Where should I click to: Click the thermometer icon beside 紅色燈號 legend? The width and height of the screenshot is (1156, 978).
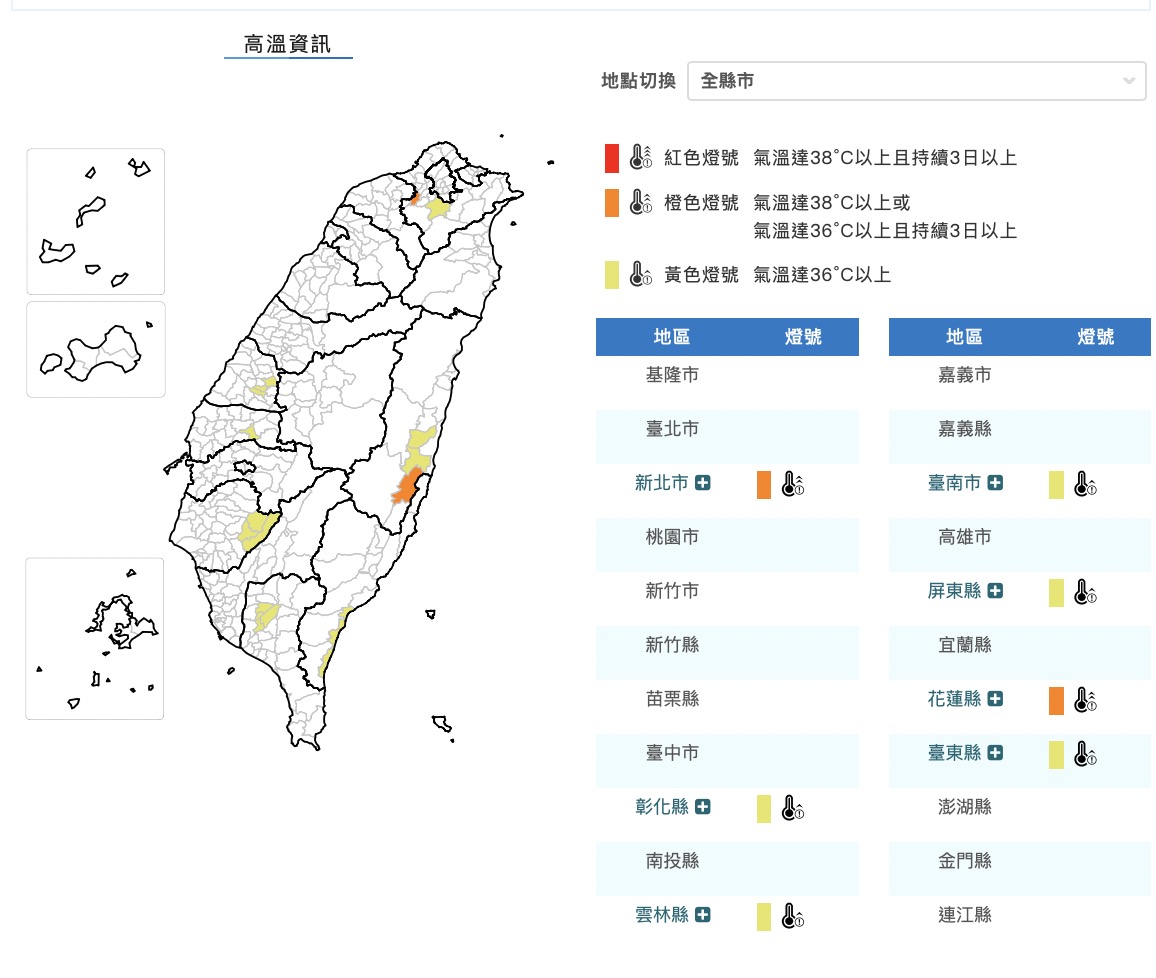641,157
